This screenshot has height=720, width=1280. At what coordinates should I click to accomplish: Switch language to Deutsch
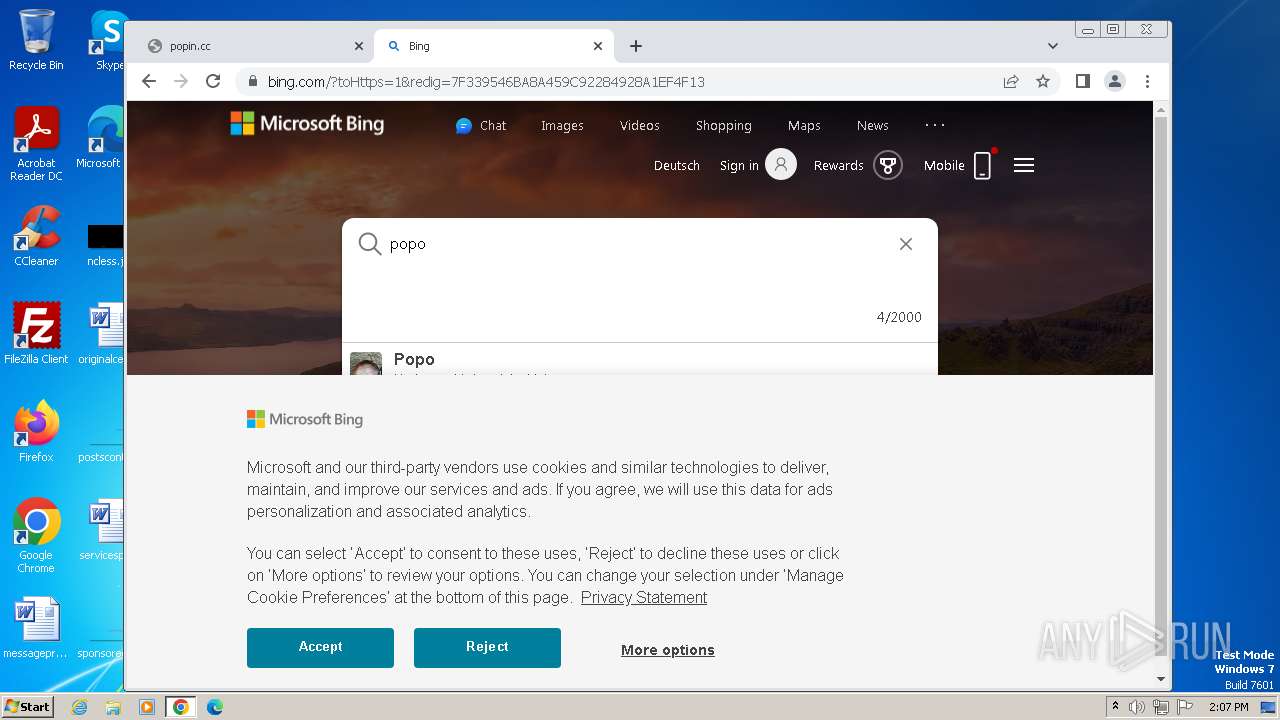[x=677, y=166]
